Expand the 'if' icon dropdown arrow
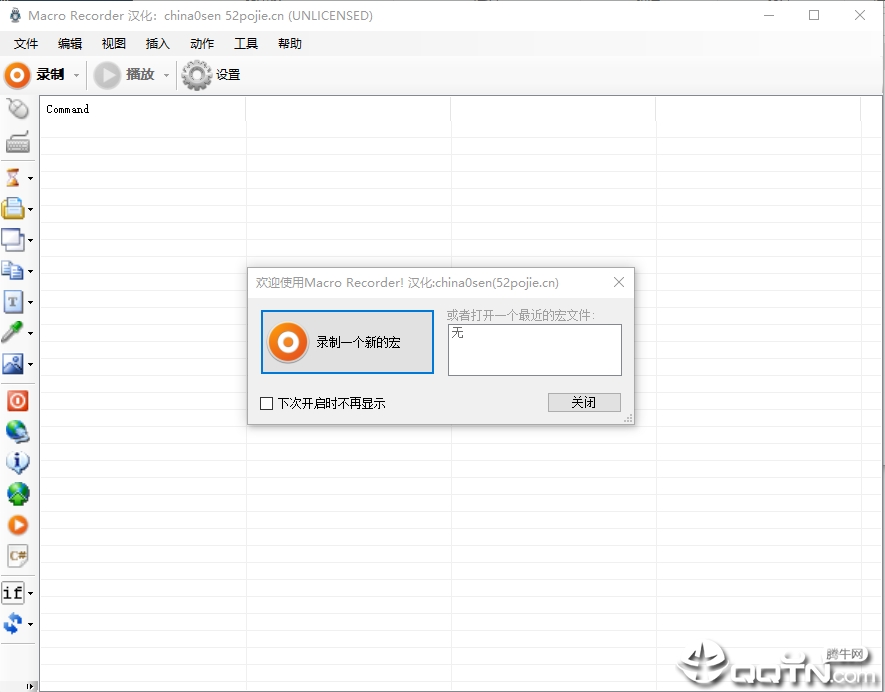Viewport: 885px width, 692px height. coord(30,593)
